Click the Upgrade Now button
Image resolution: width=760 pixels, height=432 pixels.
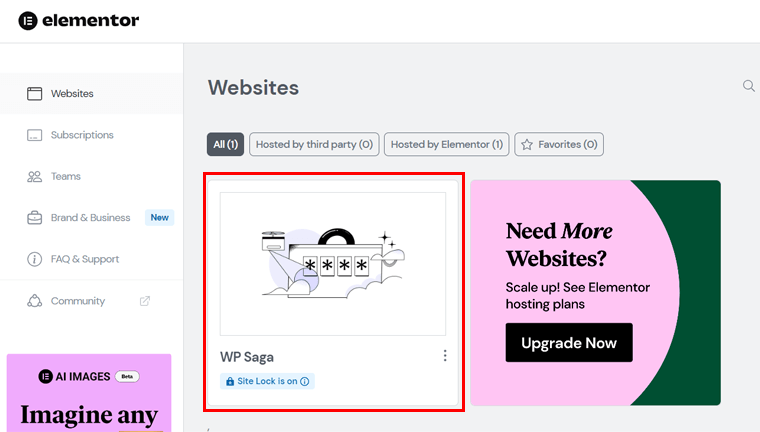click(x=569, y=343)
